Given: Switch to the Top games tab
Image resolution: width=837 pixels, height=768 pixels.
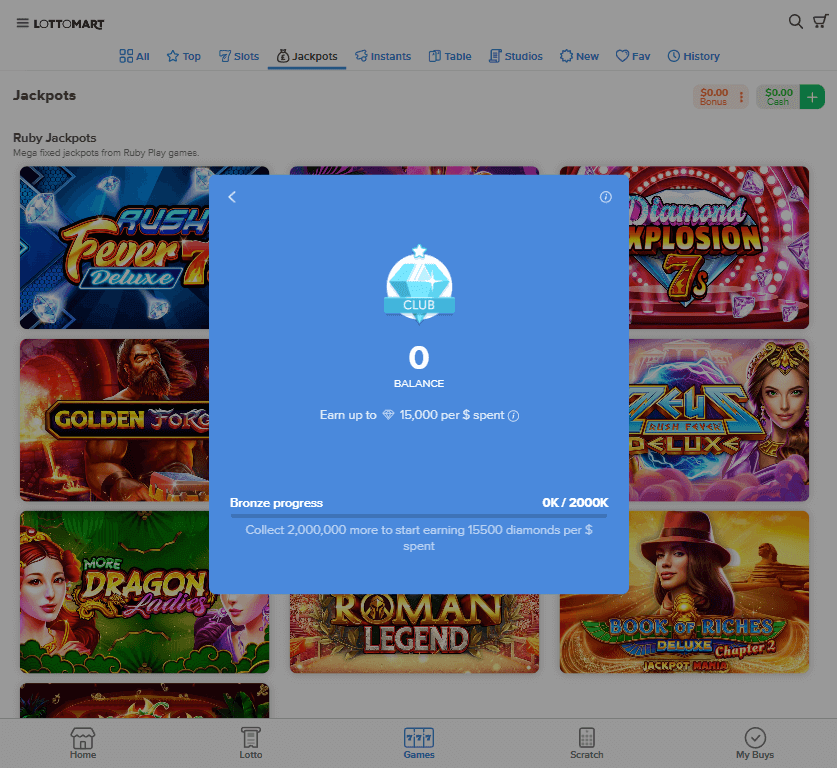Looking at the screenshot, I should (x=184, y=56).
